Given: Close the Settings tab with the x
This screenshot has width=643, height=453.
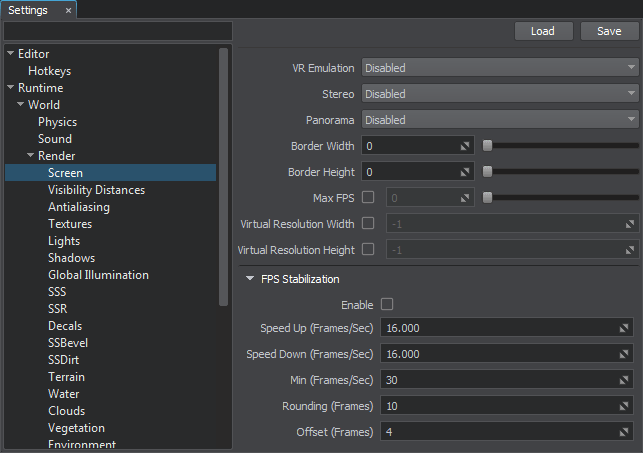Looking at the screenshot, I should pyautogui.click(x=68, y=10).
